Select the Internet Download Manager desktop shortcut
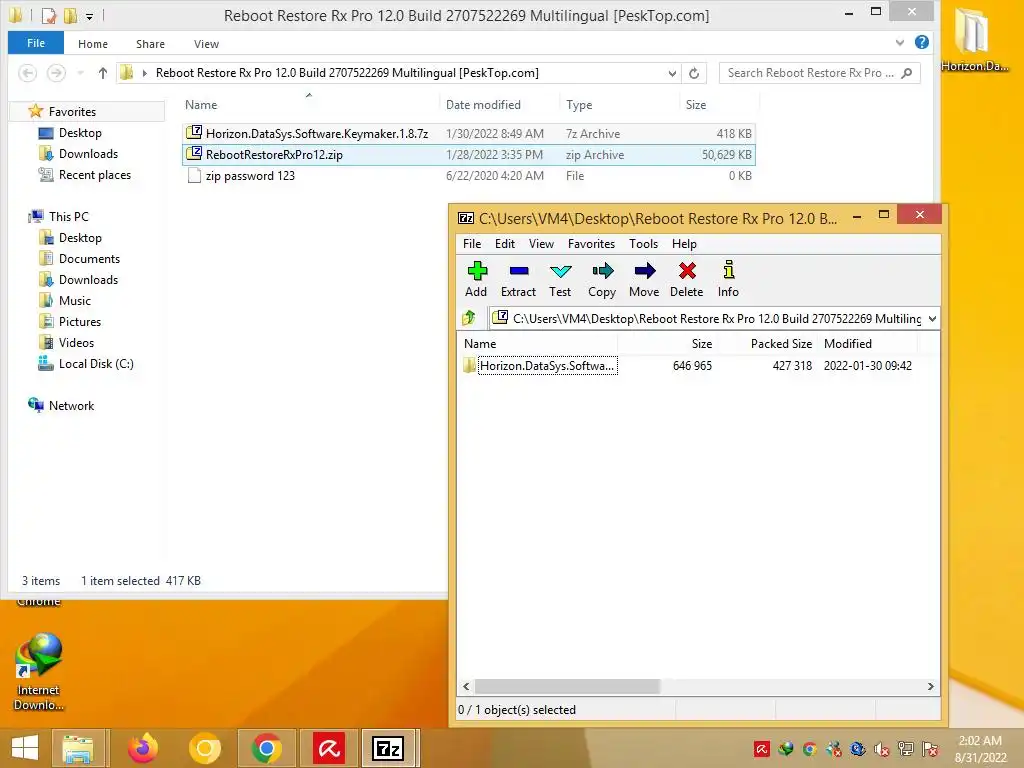Screen dimensions: 1024x768 point(39,671)
